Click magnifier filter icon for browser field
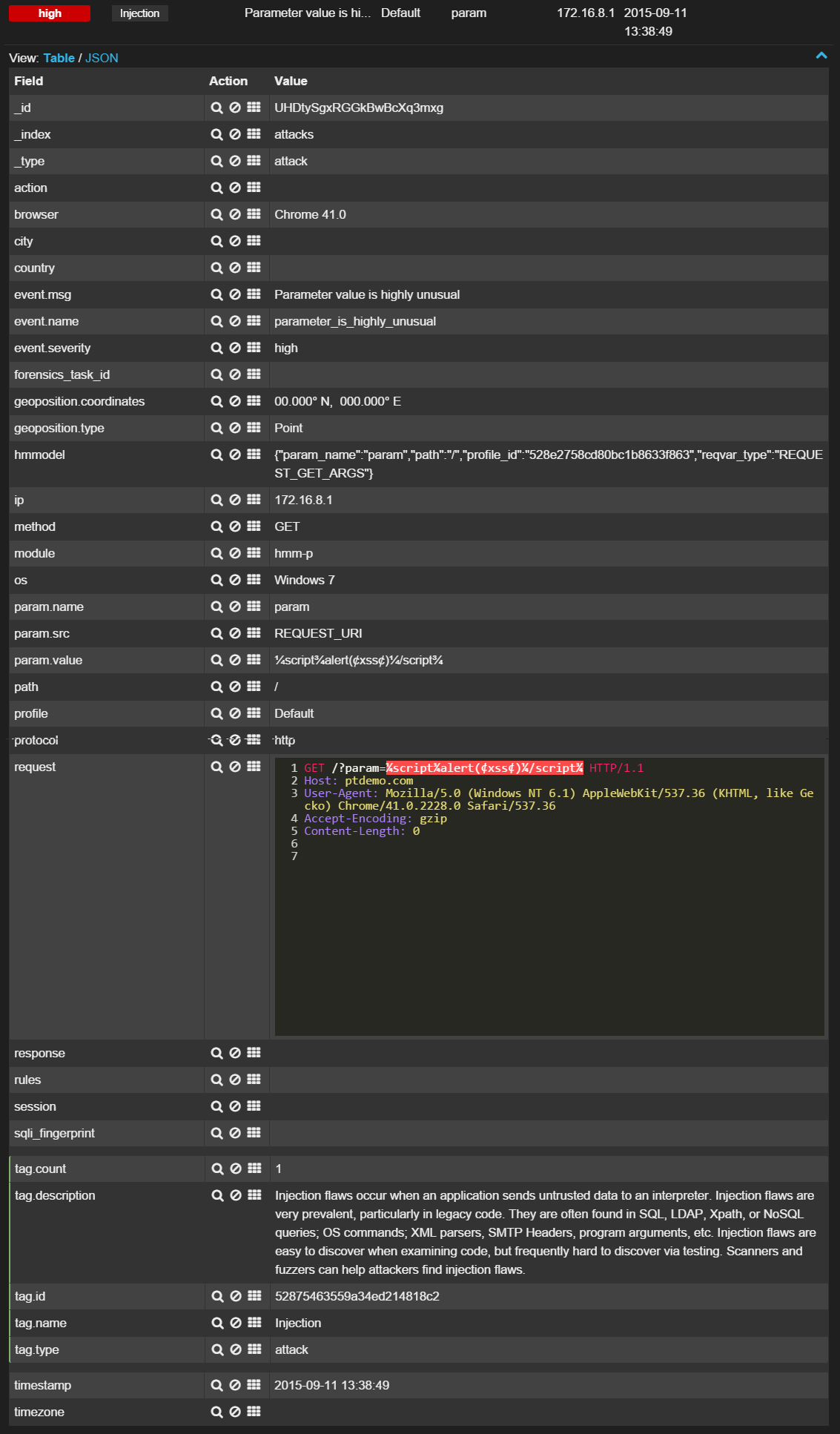The height and width of the screenshot is (1434, 840). (216, 214)
